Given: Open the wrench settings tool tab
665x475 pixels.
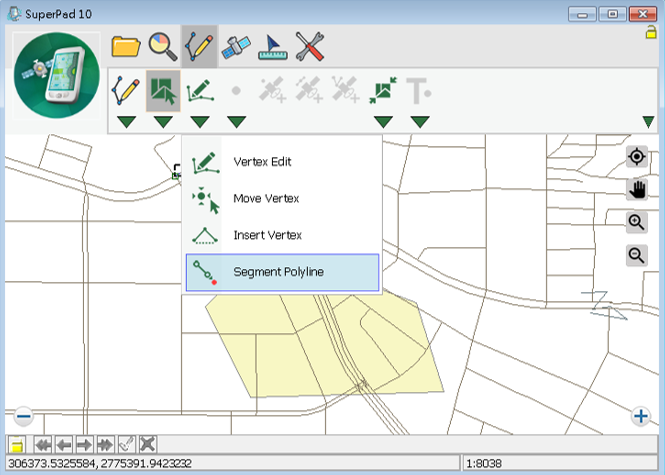Looking at the screenshot, I should pyautogui.click(x=311, y=46).
